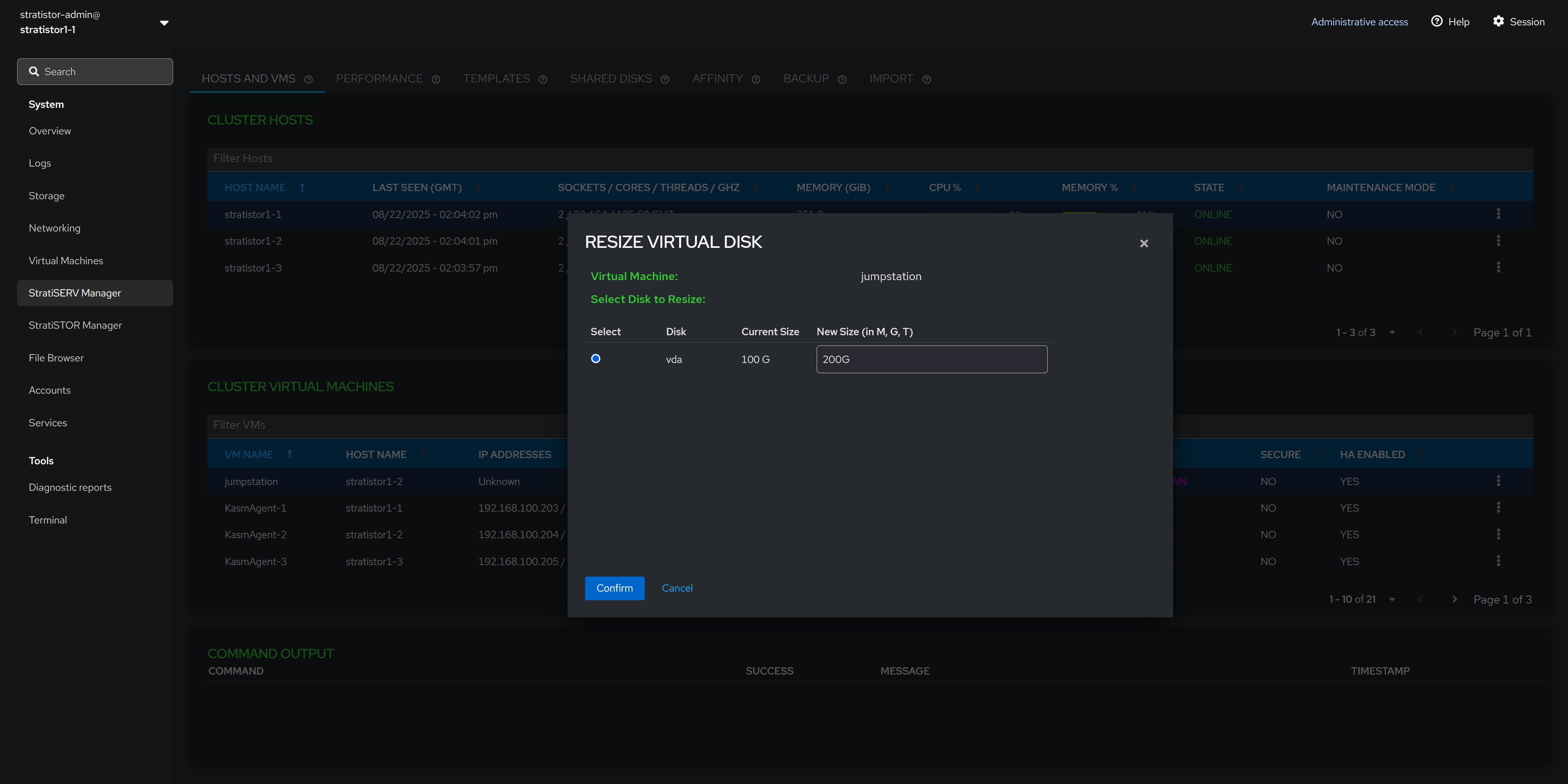Close the Resize Virtual Disk dialog

click(x=1144, y=243)
